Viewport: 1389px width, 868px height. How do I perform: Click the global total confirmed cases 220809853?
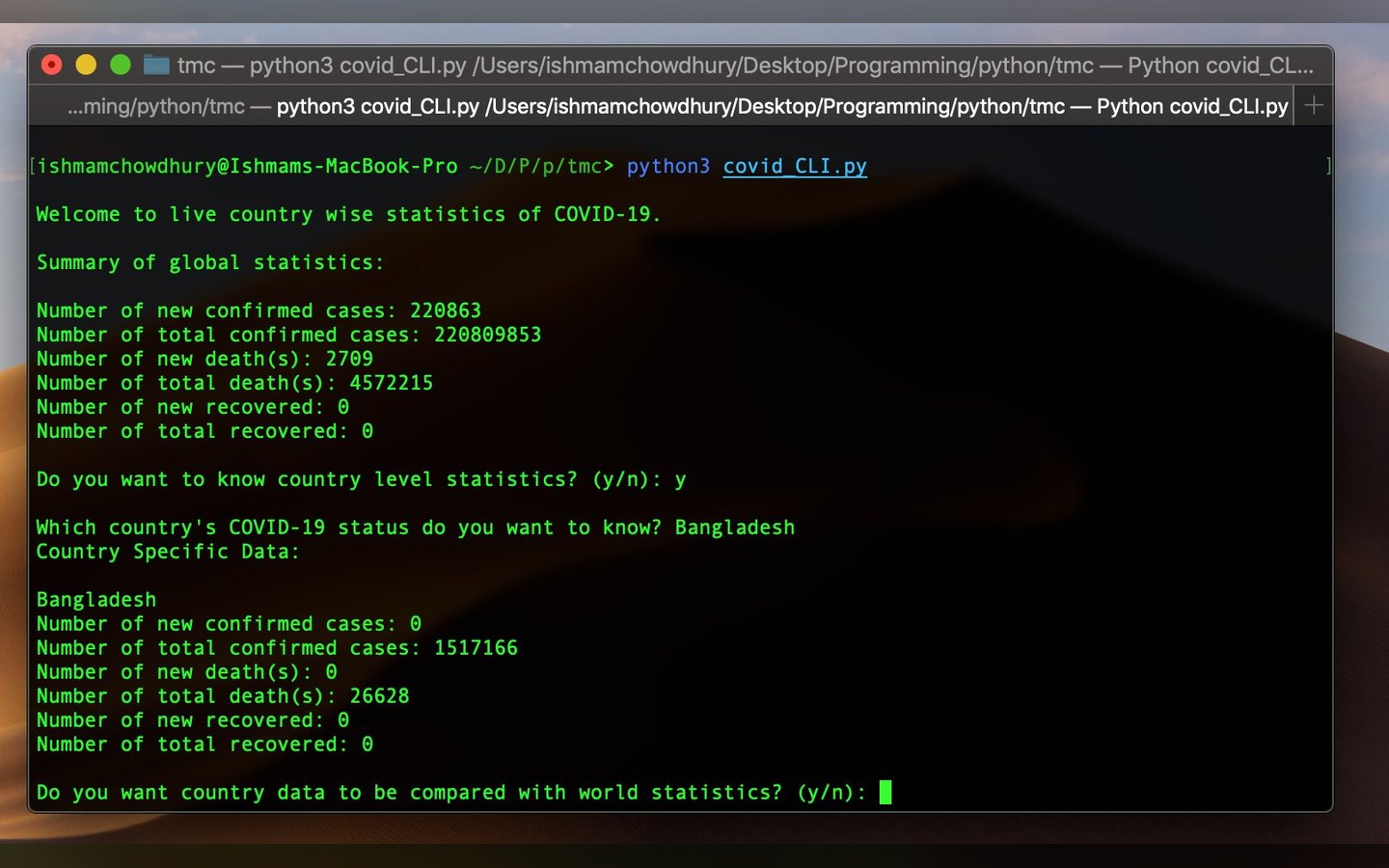(487, 335)
